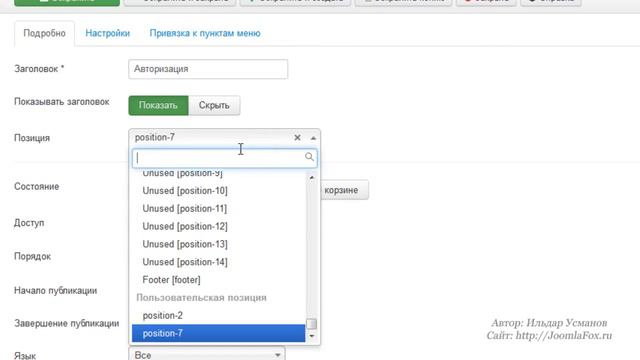This screenshot has width=640, height=360.
Task: Select the highlighted position-7 option
Action: click(218, 333)
